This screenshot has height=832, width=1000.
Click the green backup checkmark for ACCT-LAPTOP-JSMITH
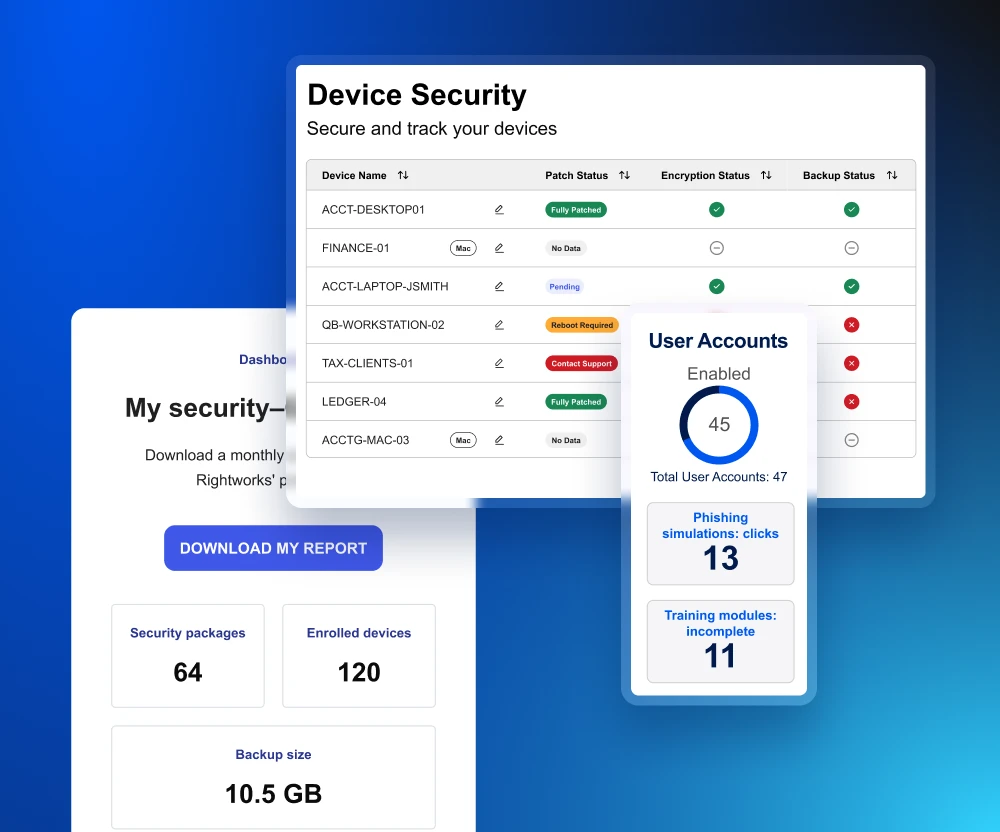(851, 286)
